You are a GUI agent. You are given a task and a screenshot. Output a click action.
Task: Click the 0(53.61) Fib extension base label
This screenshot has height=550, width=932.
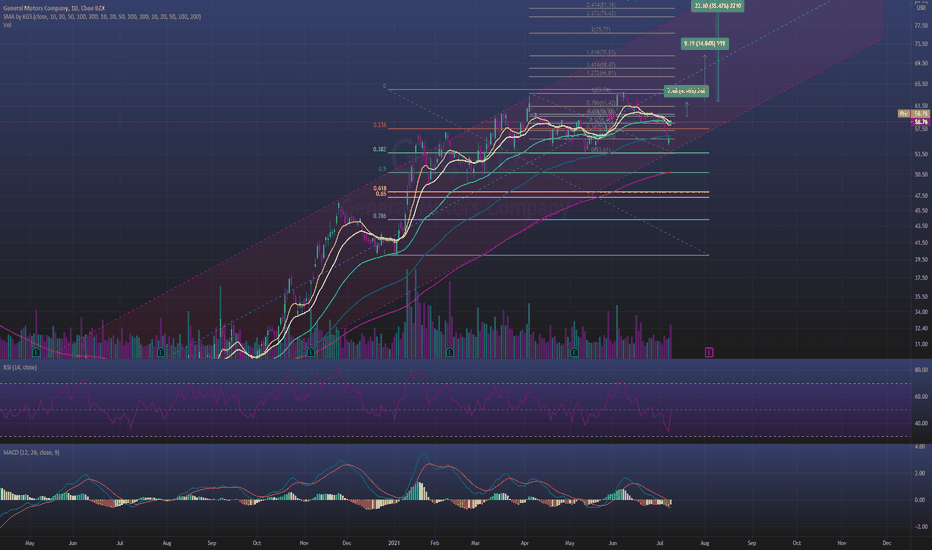point(600,150)
